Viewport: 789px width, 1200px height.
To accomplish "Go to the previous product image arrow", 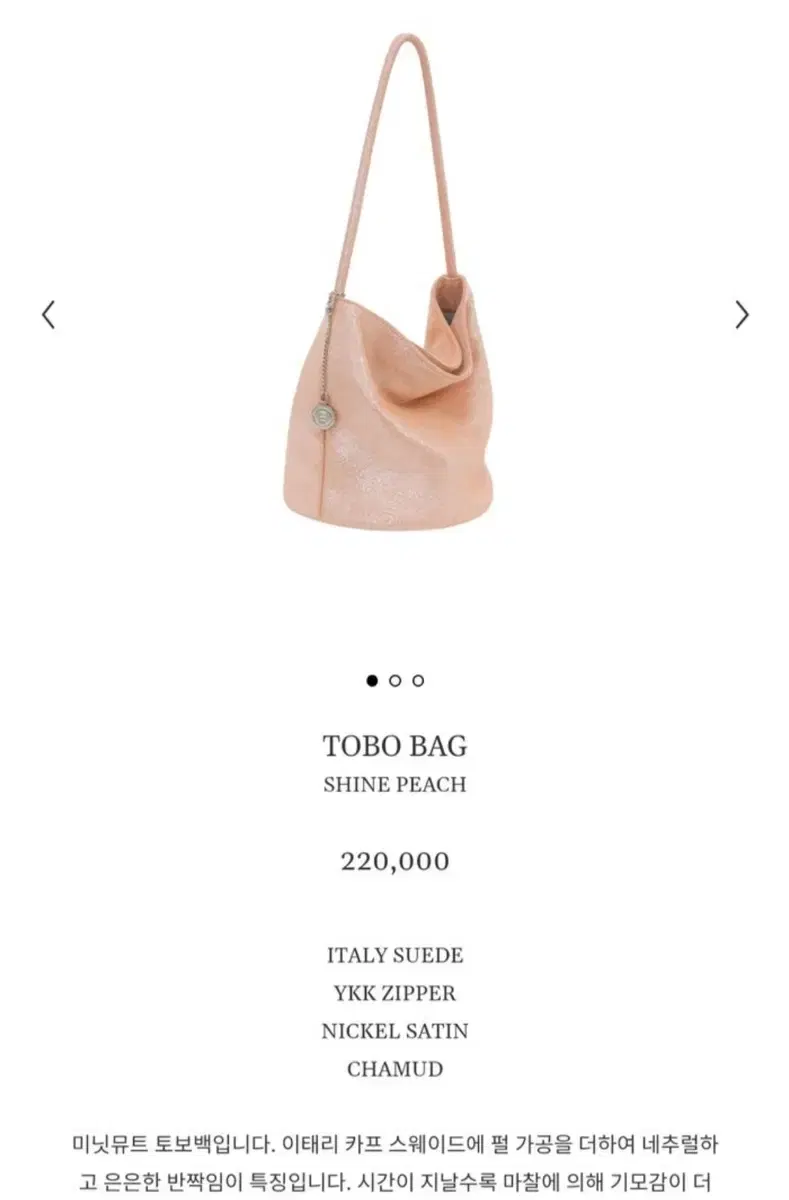I will [x=48, y=314].
